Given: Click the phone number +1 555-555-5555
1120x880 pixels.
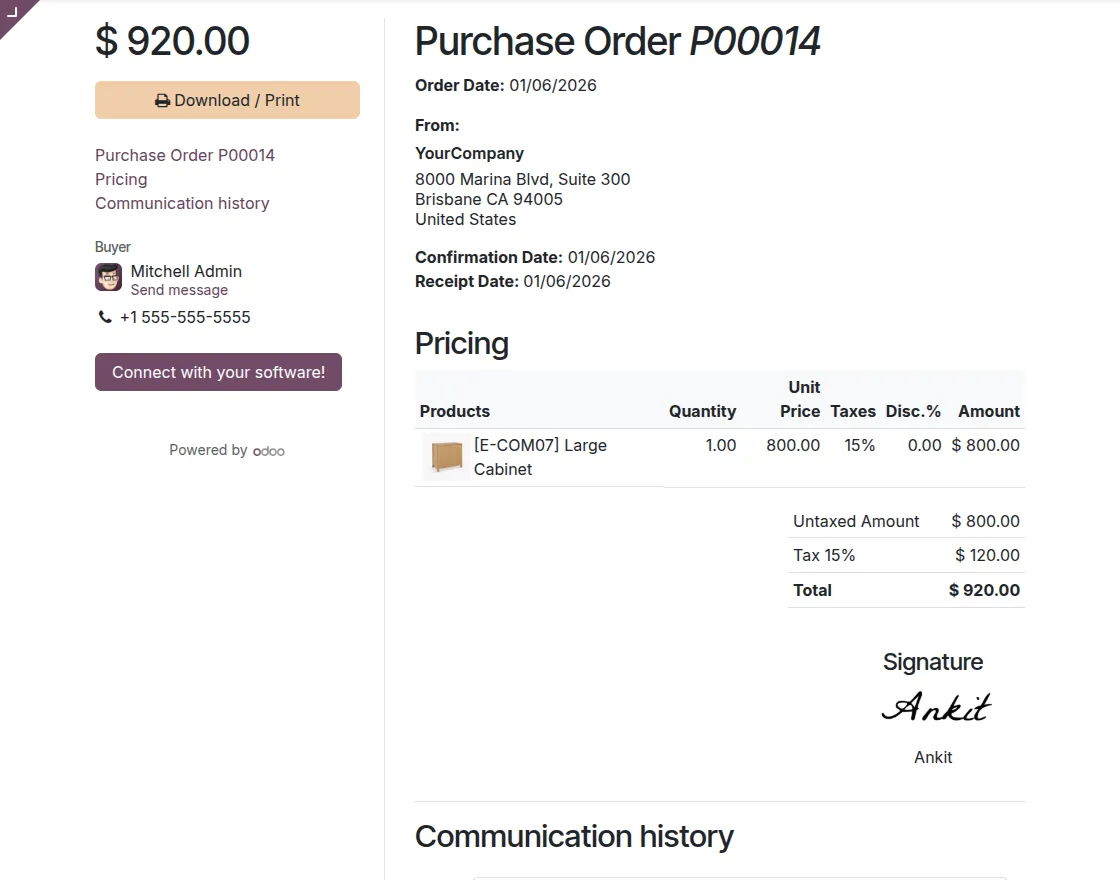Looking at the screenshot, I should 185,317.
